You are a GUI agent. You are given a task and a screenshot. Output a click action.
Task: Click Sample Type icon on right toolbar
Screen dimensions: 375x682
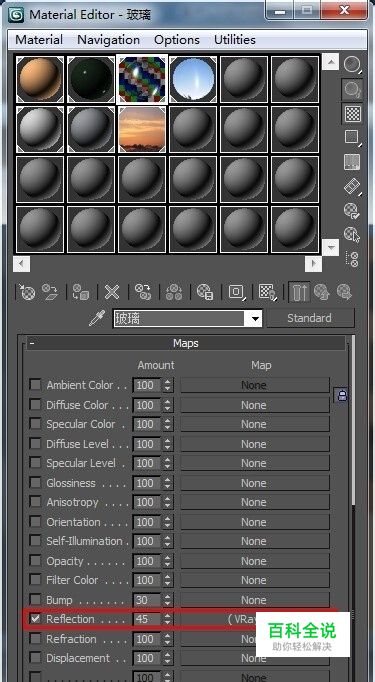[352, 65]
